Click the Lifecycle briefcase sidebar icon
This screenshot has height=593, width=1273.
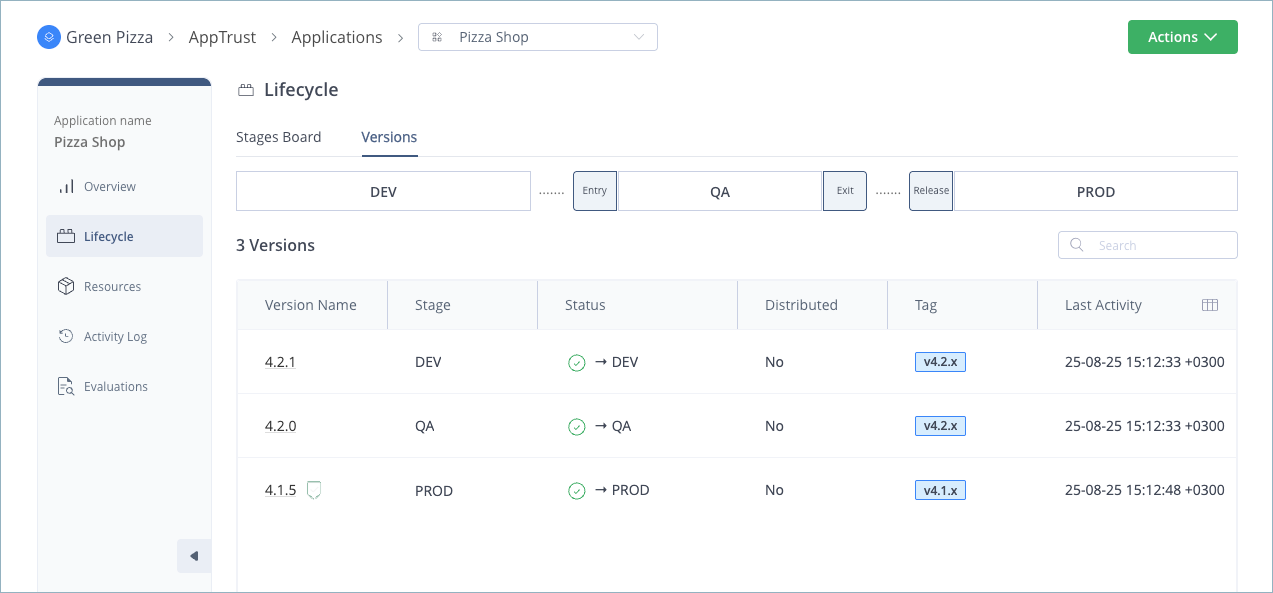pos(66,236)
